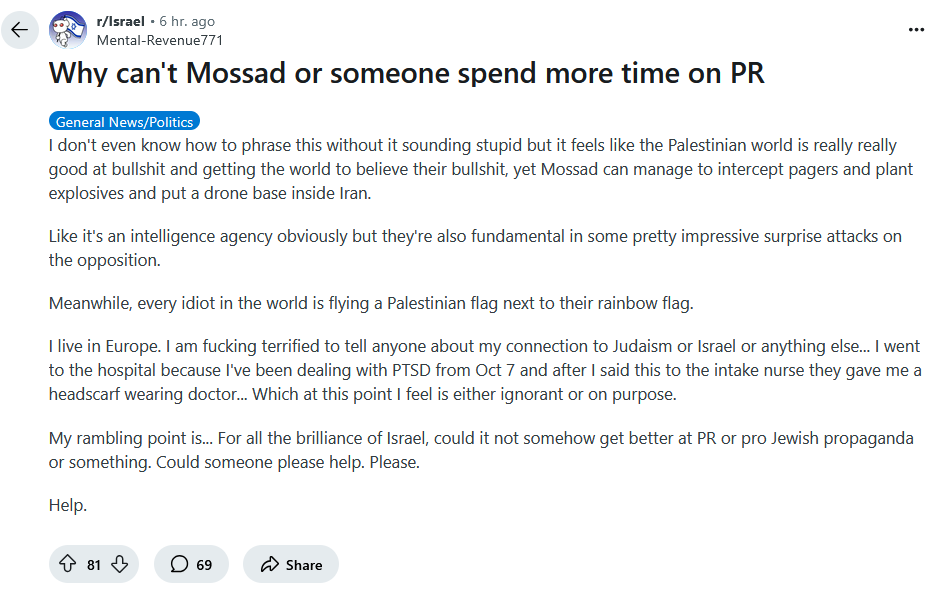Downvote the Mossad PR post
The image size is (939, 597).
click(120, 564)
